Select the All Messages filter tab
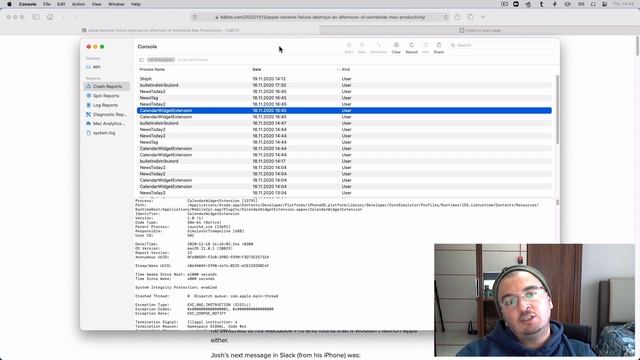 [161, 60]
